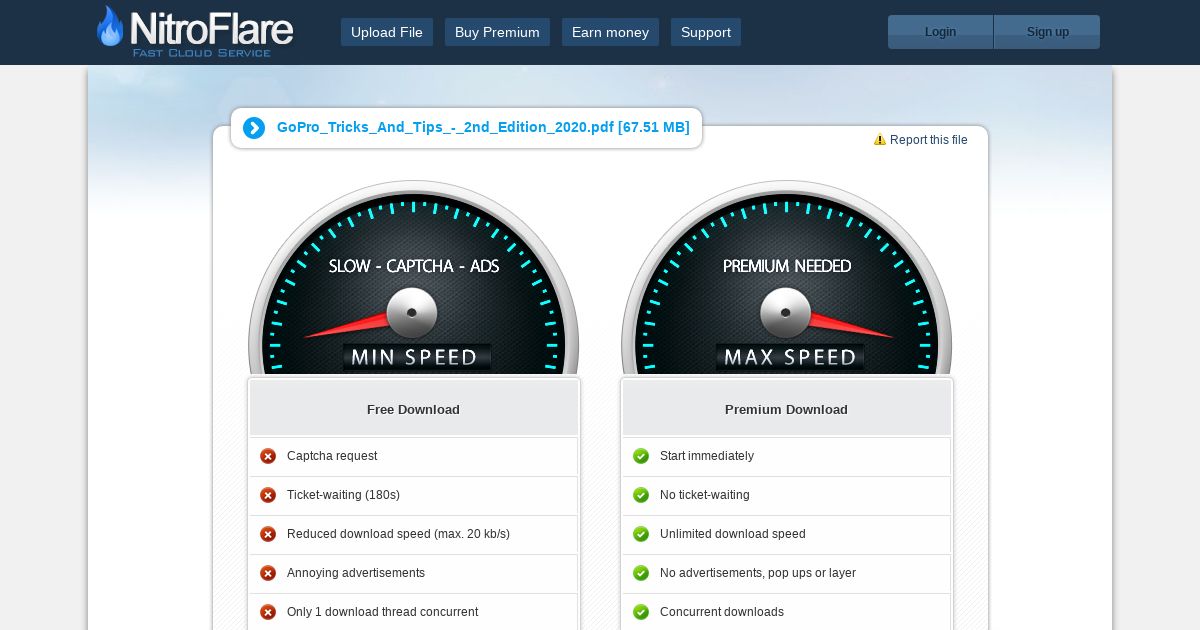Click the 'Unlimited download speed' text
The image size is (1200, 630).
[733, 534]
